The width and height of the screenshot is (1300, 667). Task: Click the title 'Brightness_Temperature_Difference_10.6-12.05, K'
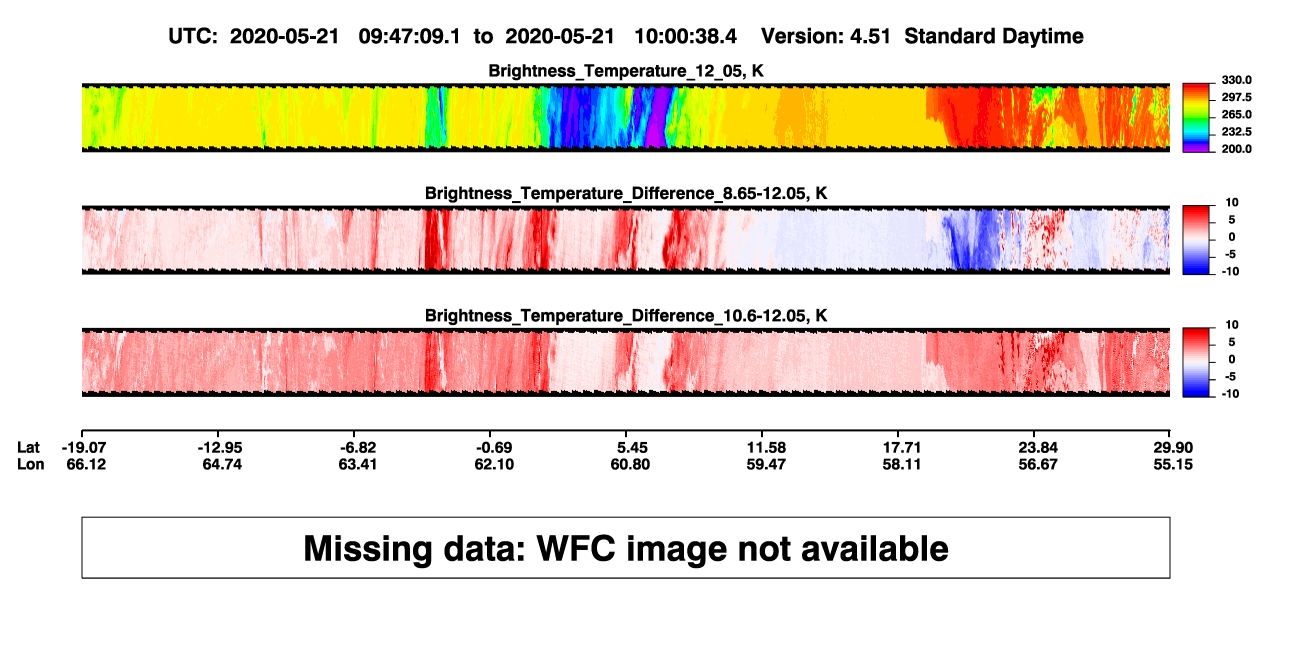tap(626, 316)
